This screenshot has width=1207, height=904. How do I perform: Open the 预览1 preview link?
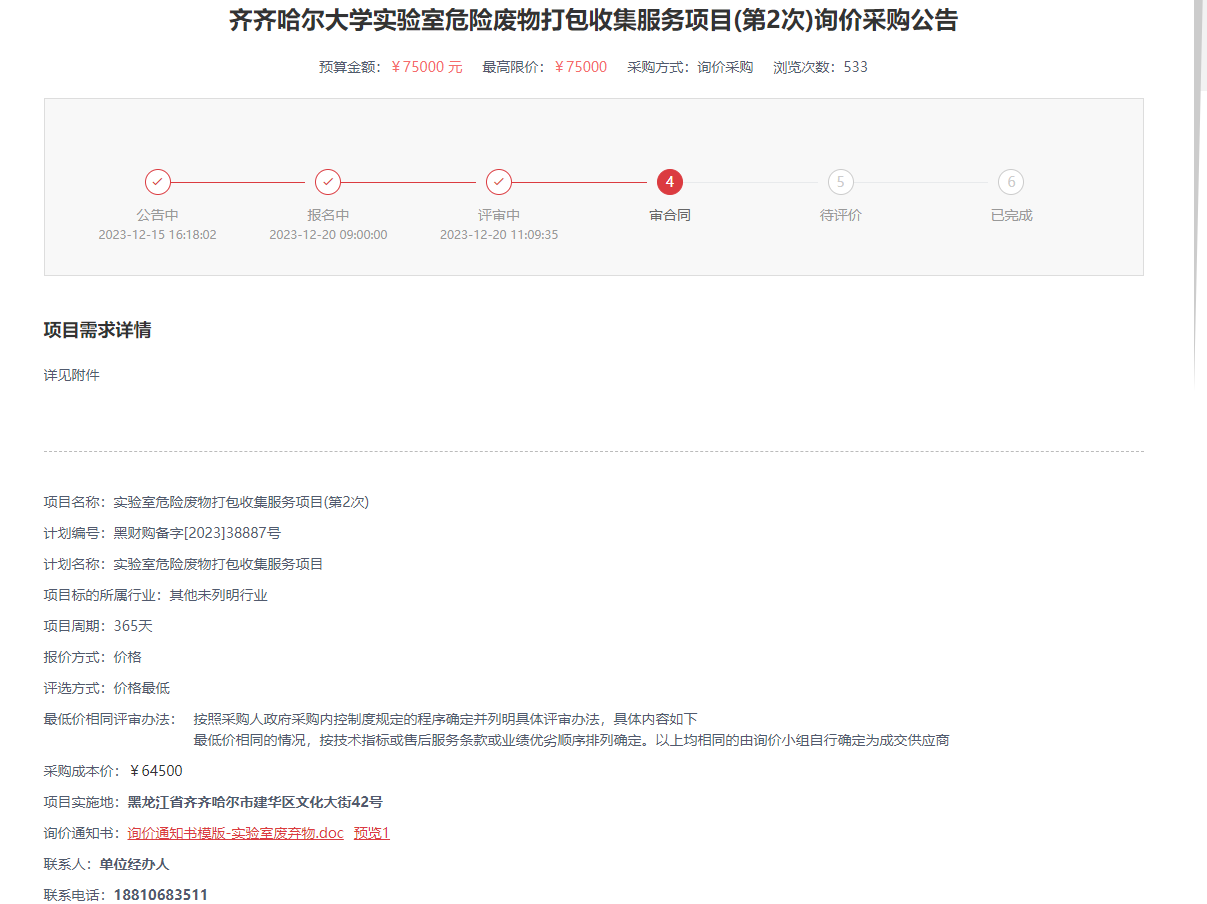click(371, 833)
